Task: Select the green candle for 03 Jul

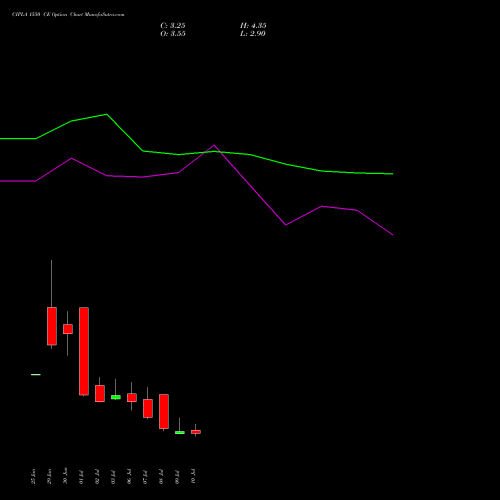Action: (116, 397)
